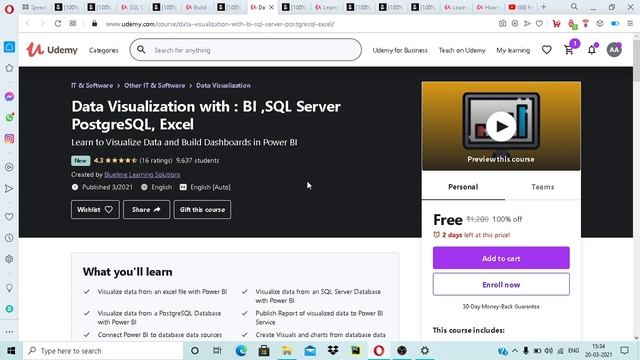Screen dimensions: 640x360
Task: Click the IT & Software breadcrumb
Action: 92,85
